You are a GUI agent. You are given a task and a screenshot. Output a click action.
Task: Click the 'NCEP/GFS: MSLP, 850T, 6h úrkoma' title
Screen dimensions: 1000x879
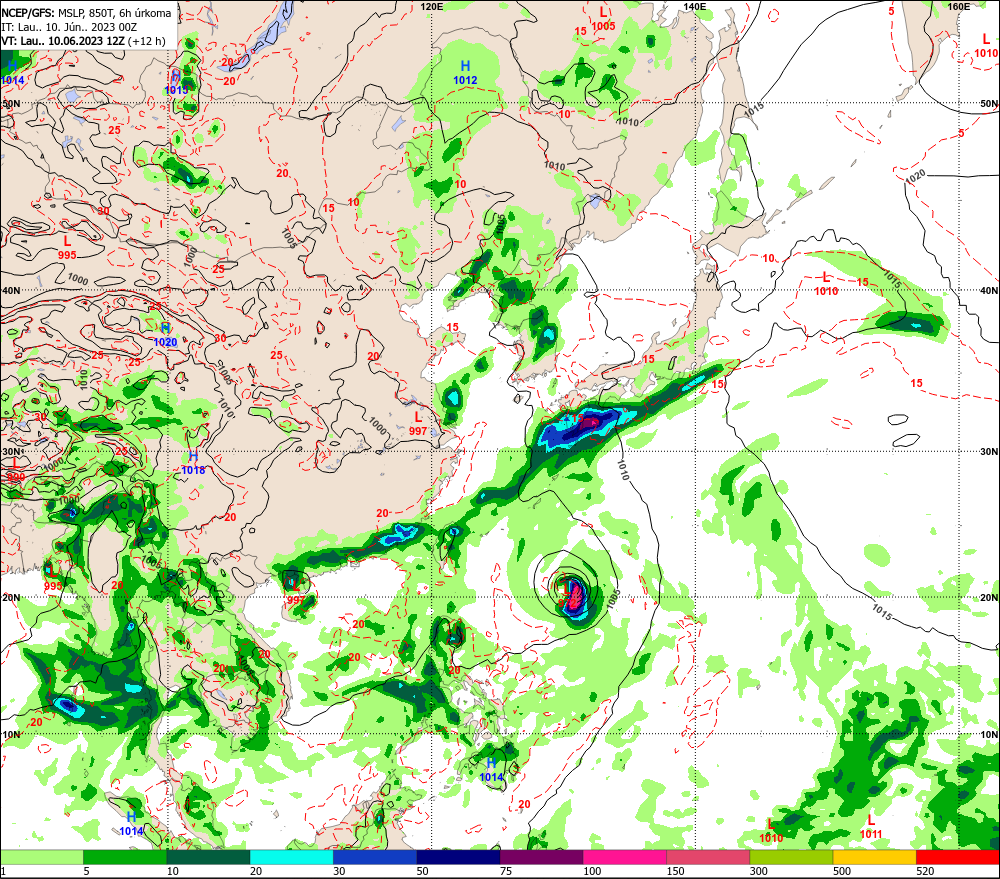tap(86, 13)
